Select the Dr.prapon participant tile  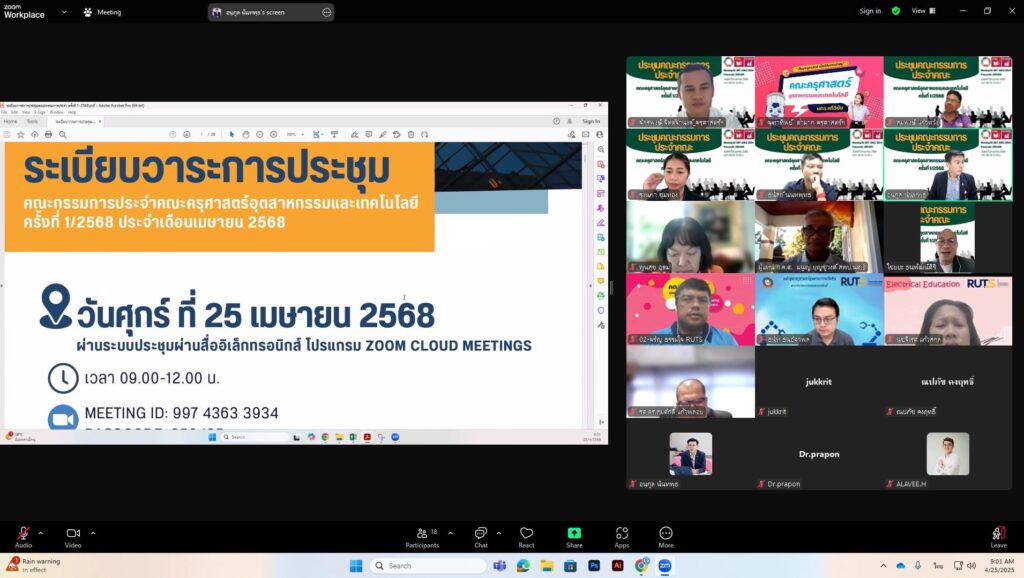click(818, 455)
